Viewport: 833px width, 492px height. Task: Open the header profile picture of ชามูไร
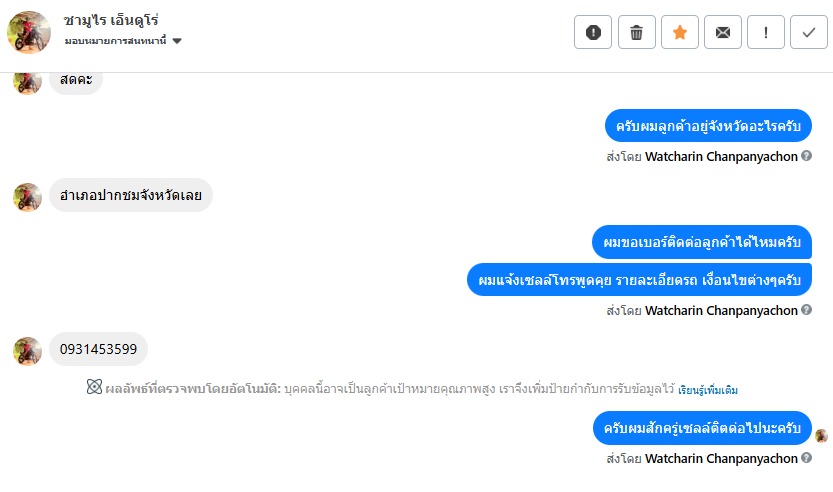coord(29,33)
